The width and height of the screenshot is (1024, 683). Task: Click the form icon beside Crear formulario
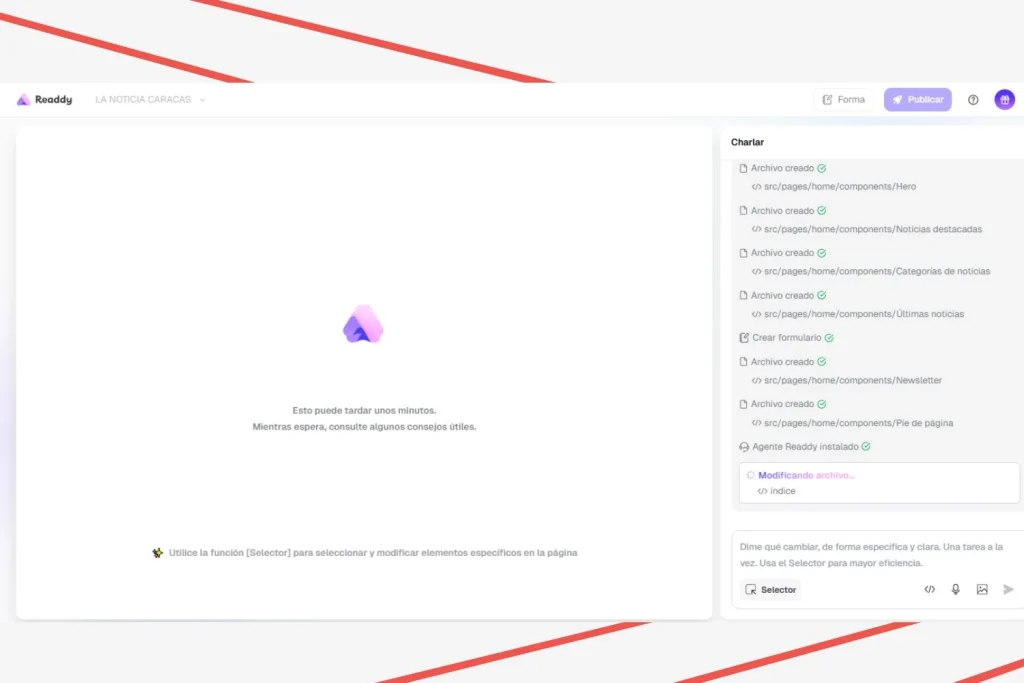(x=743, y=338)
